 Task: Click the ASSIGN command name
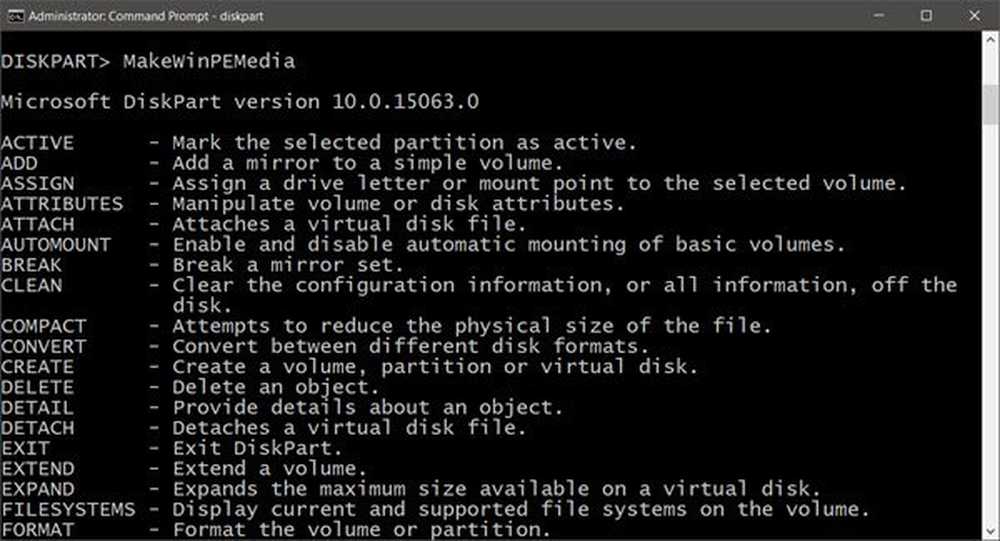[37, 184]
